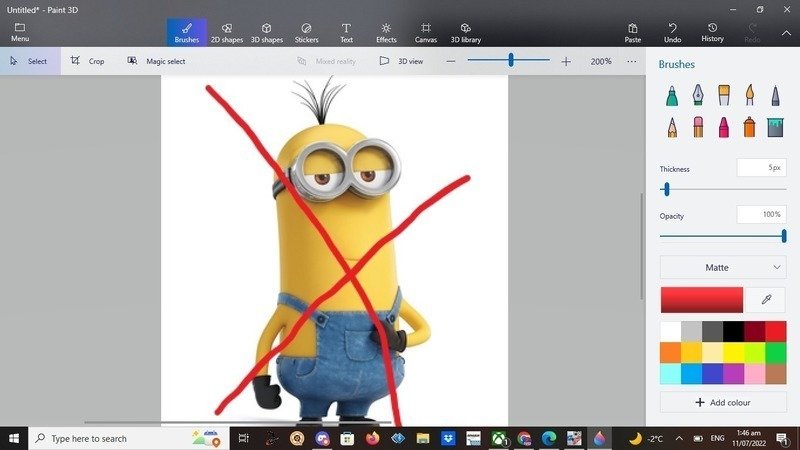800x450 pixels.
Task: Activate Magic select
Action: click(156, 61)
